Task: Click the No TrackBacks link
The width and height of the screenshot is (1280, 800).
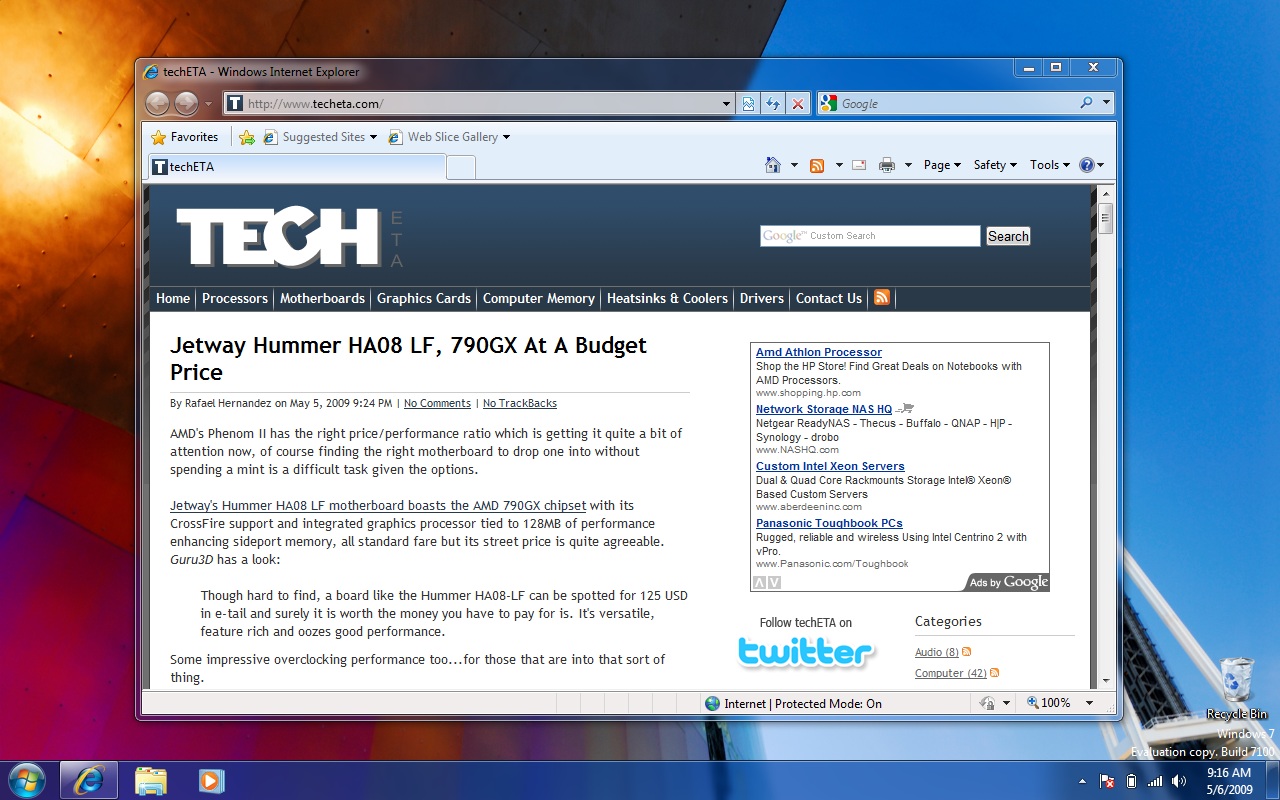Action: pos(520,404)
